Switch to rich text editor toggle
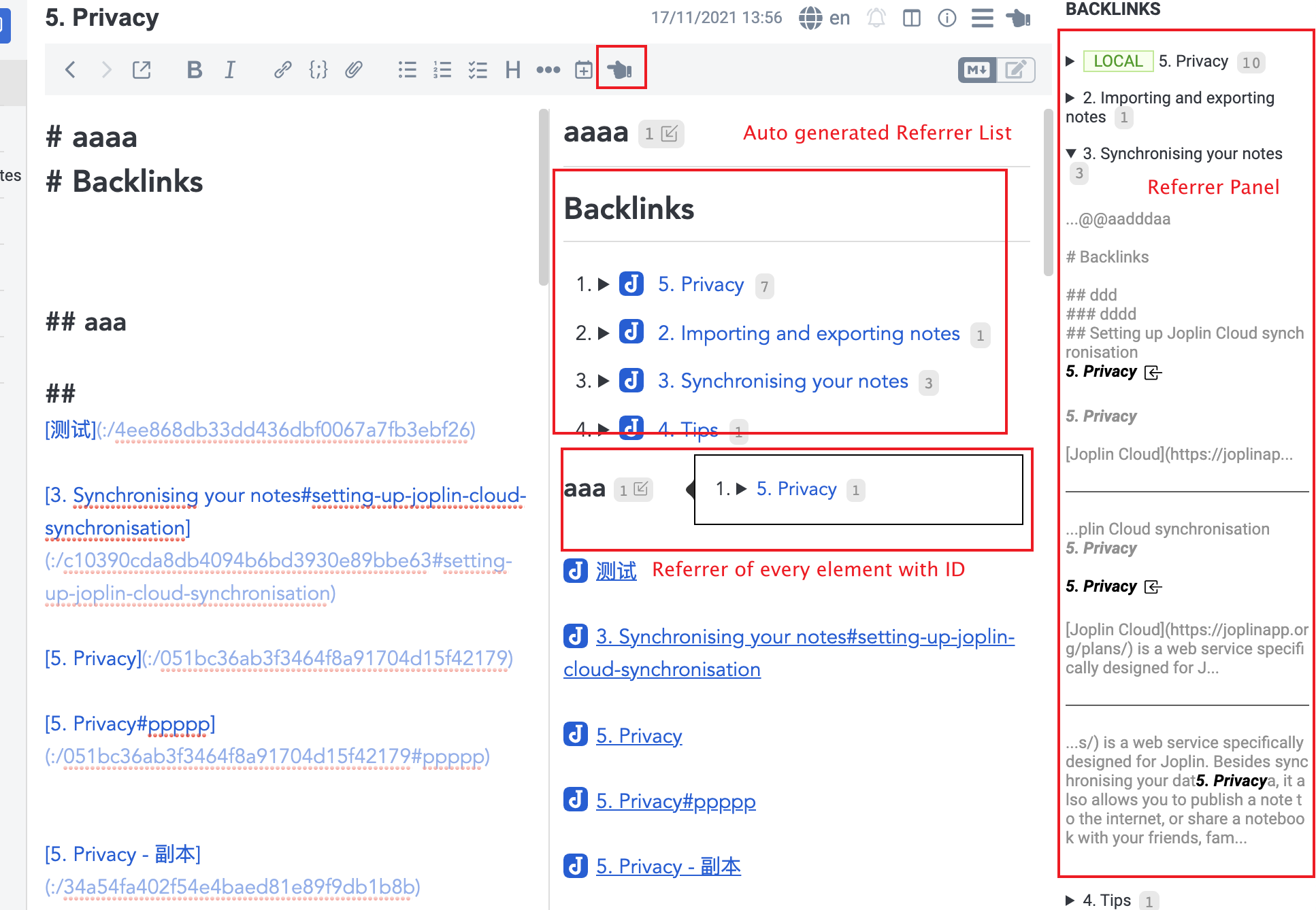 coord(1015,69)
